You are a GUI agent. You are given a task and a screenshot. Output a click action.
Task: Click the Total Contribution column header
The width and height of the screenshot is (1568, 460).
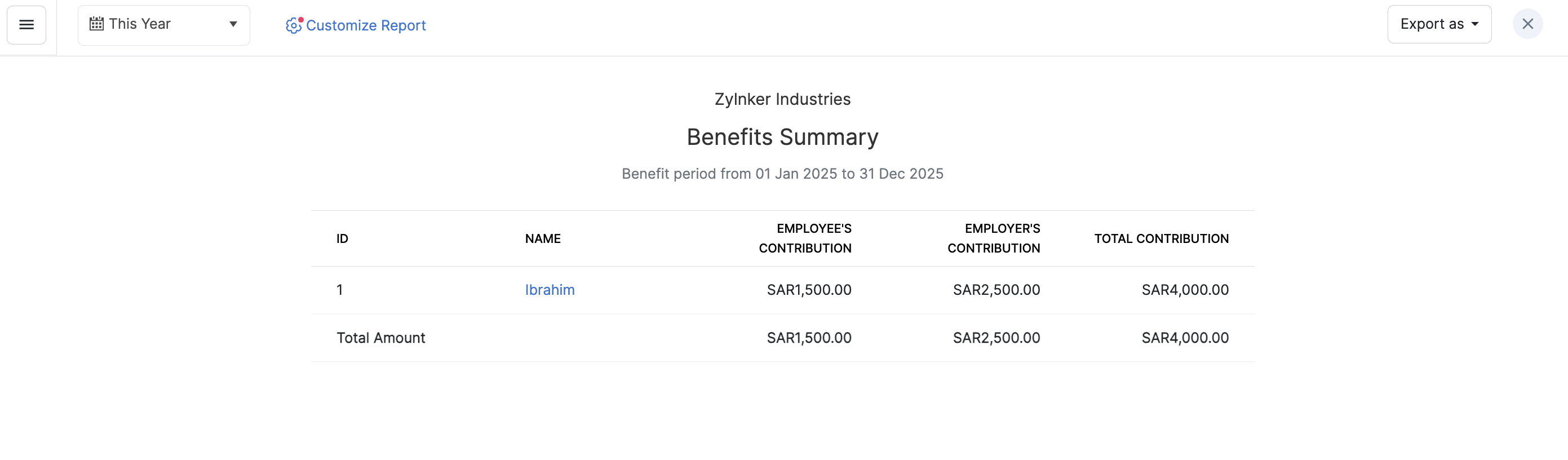[x=1161, y=239]
